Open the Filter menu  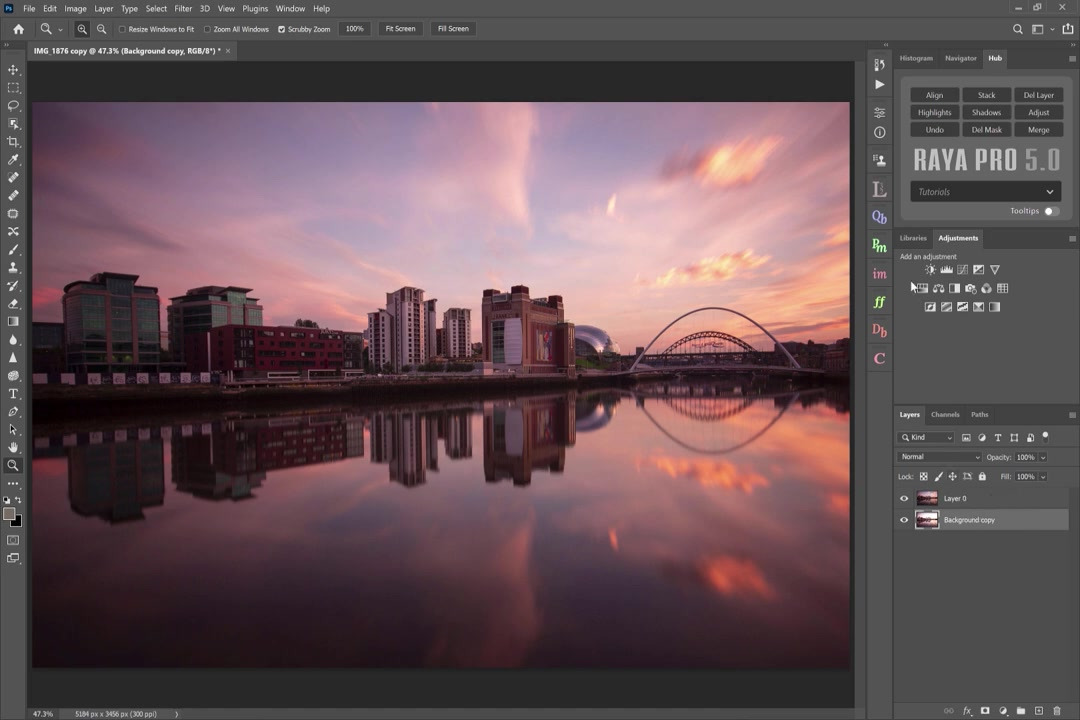point(183,8)
